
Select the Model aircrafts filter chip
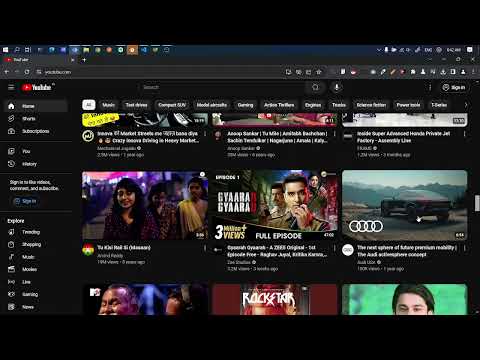click(x=212, y=105)
